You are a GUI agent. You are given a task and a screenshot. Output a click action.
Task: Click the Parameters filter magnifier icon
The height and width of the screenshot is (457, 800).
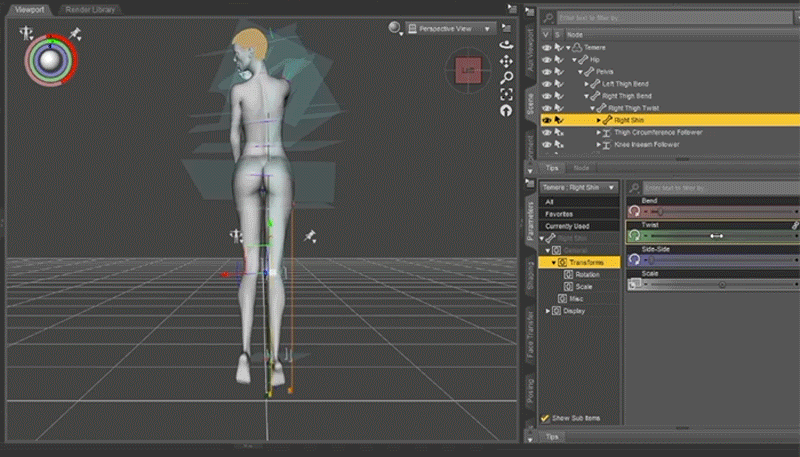tap(634, 188)
